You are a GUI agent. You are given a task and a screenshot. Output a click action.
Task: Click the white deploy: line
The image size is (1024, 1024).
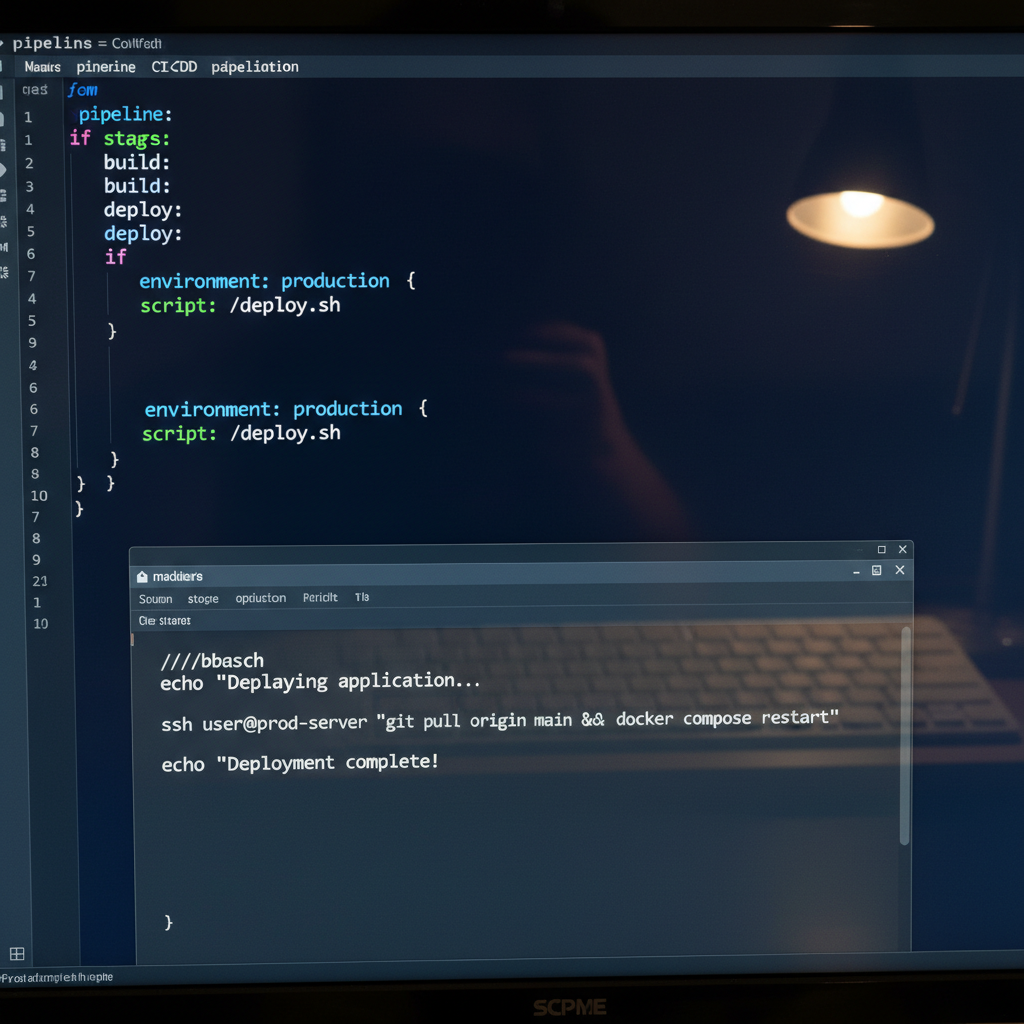coord(142,210)
